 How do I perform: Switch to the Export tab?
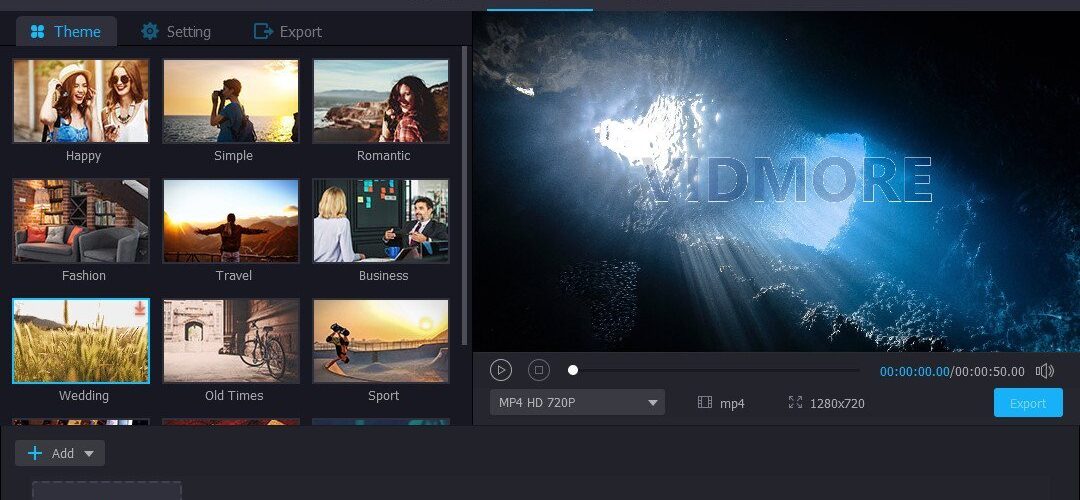(288, 31)
